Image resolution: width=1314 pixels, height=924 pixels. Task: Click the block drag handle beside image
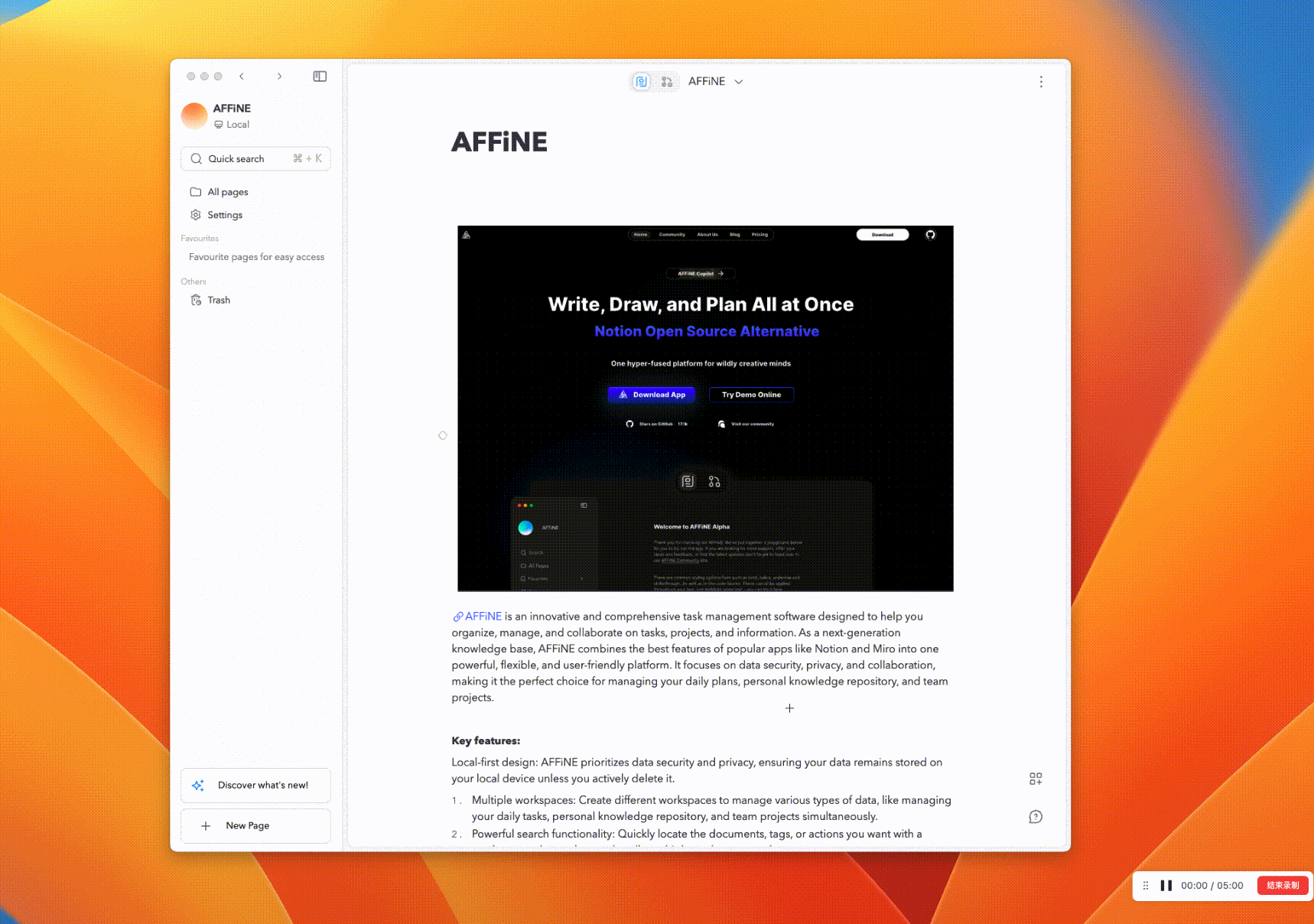[443, 435]
